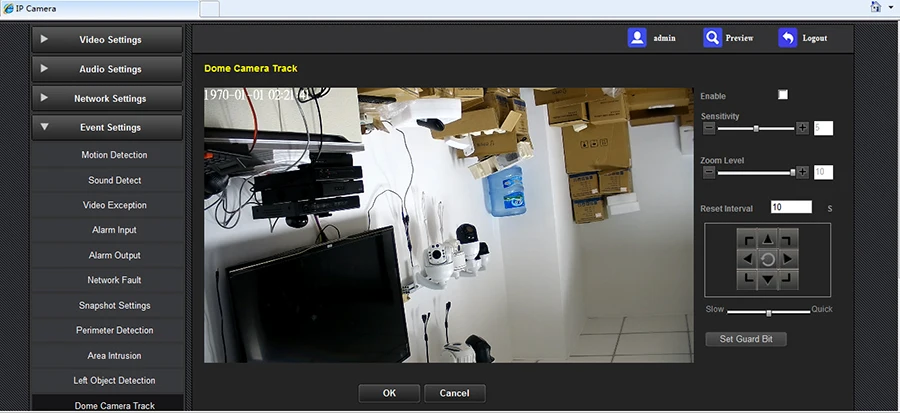Screen dimensions: 900x413
Task: Increase Sensitivity with plus button
Action: (x=802, y=128)
